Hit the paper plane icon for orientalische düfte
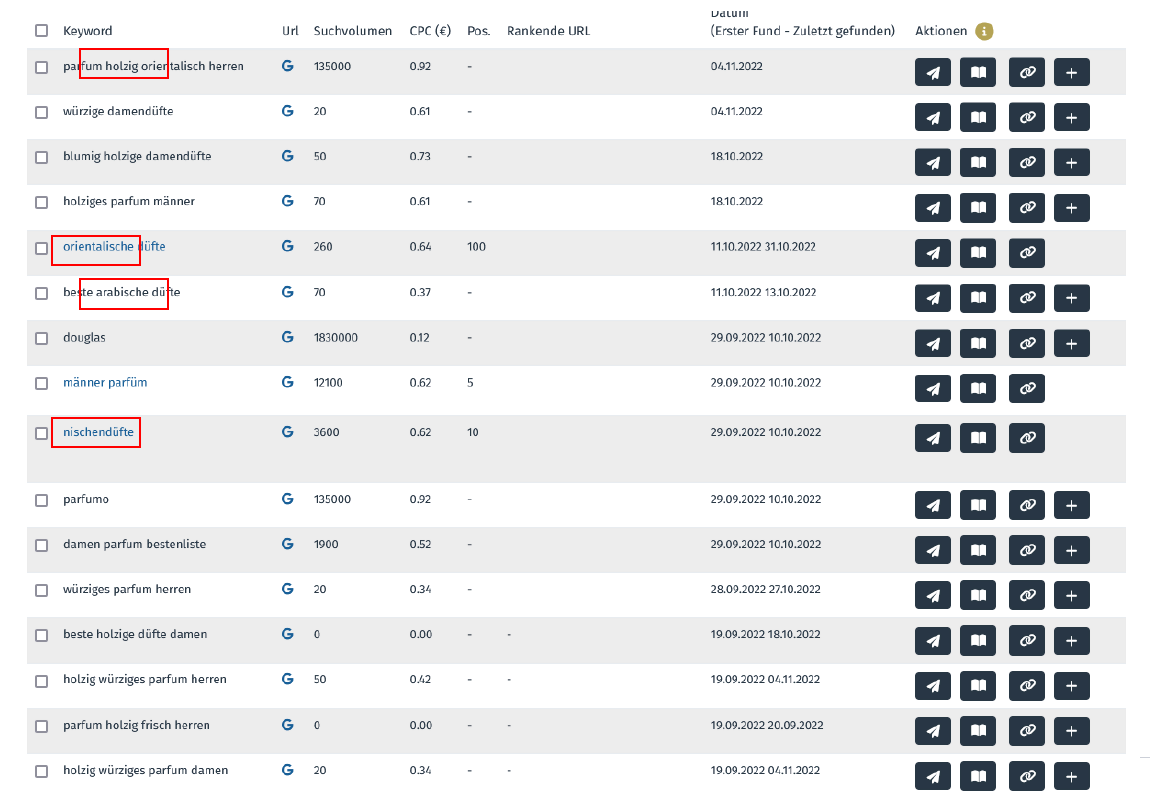Viewport: 1150px width, 796px height. [x=933, y=253]
